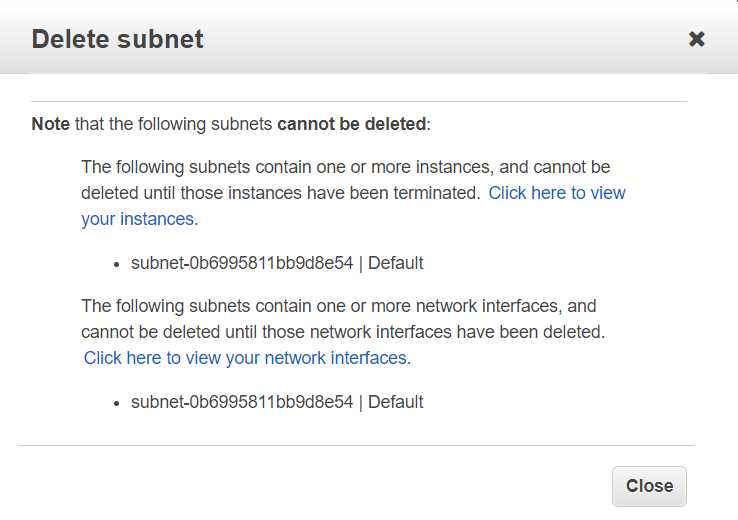Follow the "view your network interfaces" link

click(x=247, y=357)
